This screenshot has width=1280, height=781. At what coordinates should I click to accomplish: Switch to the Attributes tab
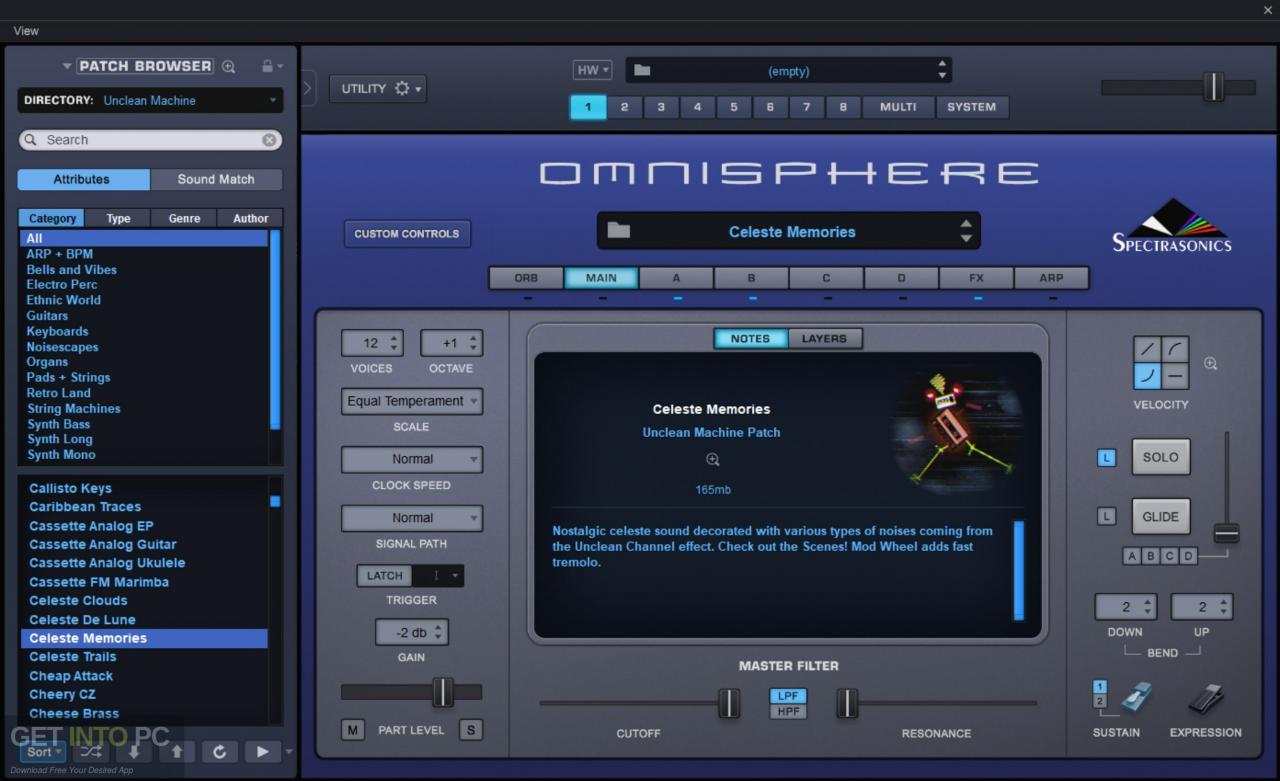coord(82,179)
